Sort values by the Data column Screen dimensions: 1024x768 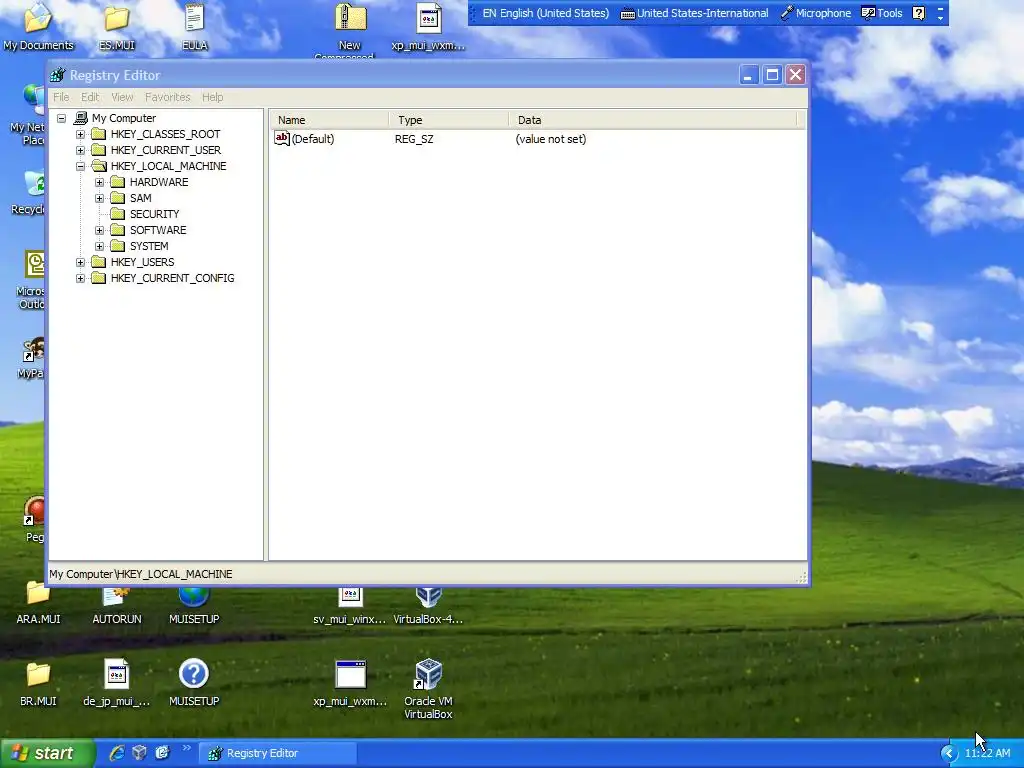(652, 120)
